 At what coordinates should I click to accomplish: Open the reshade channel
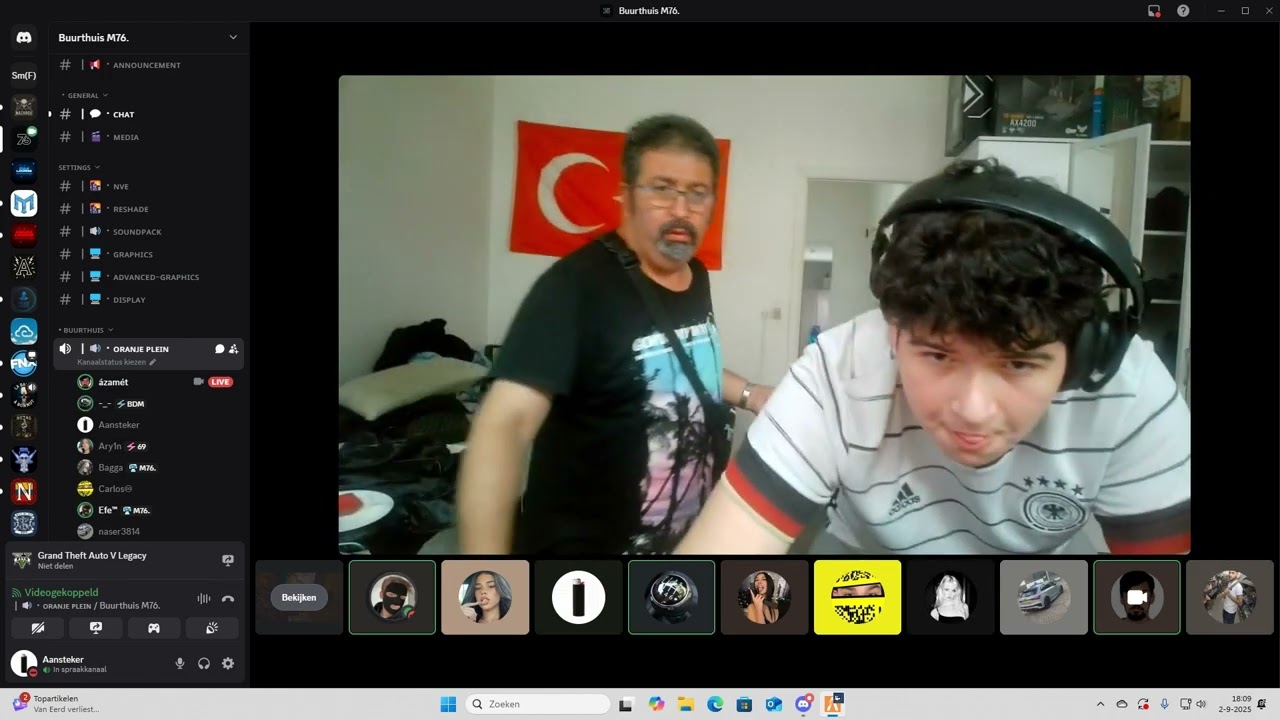point(148,209)
